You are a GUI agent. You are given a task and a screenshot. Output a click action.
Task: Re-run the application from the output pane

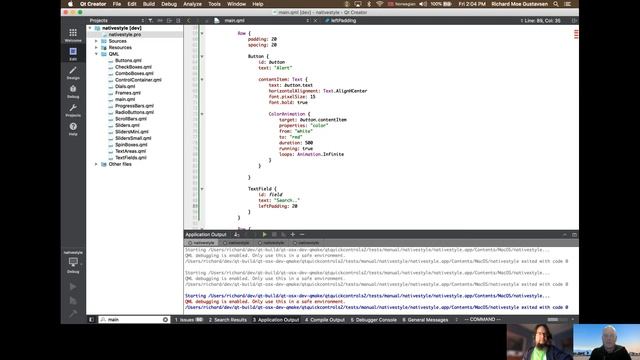pyautogui.click(x=264, y=234)
